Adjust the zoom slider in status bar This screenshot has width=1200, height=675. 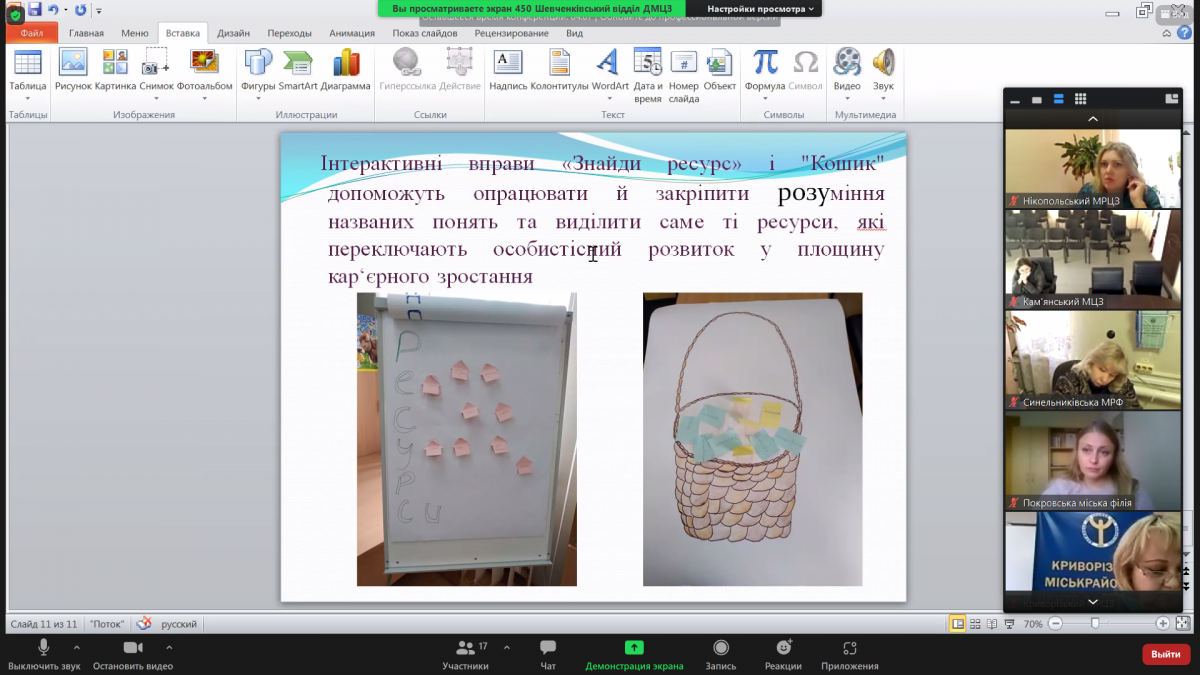(1095, 623)
